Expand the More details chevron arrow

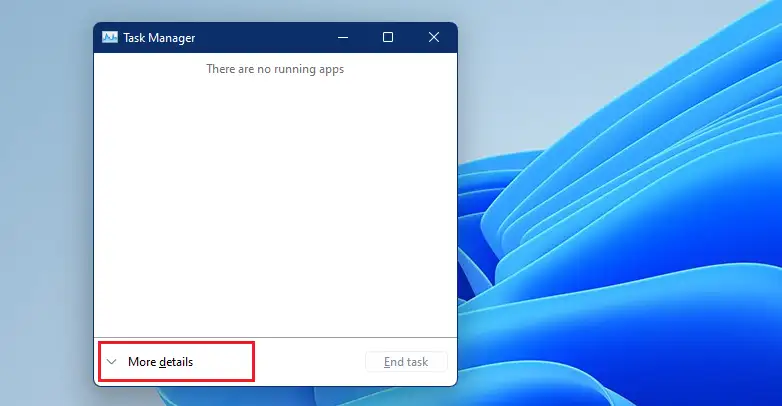coord(112,362)
